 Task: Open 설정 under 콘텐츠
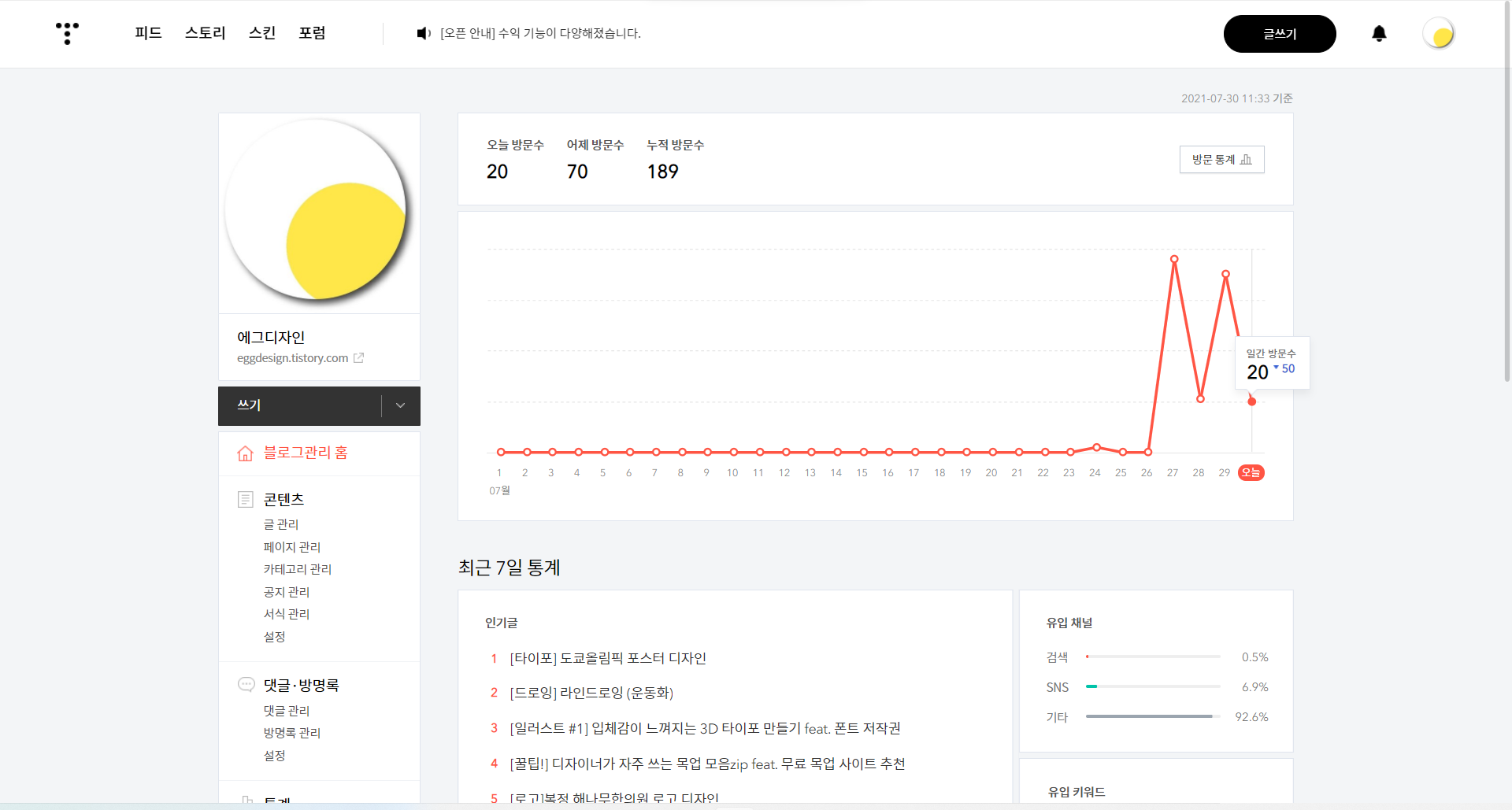click(x=274, y=637)
